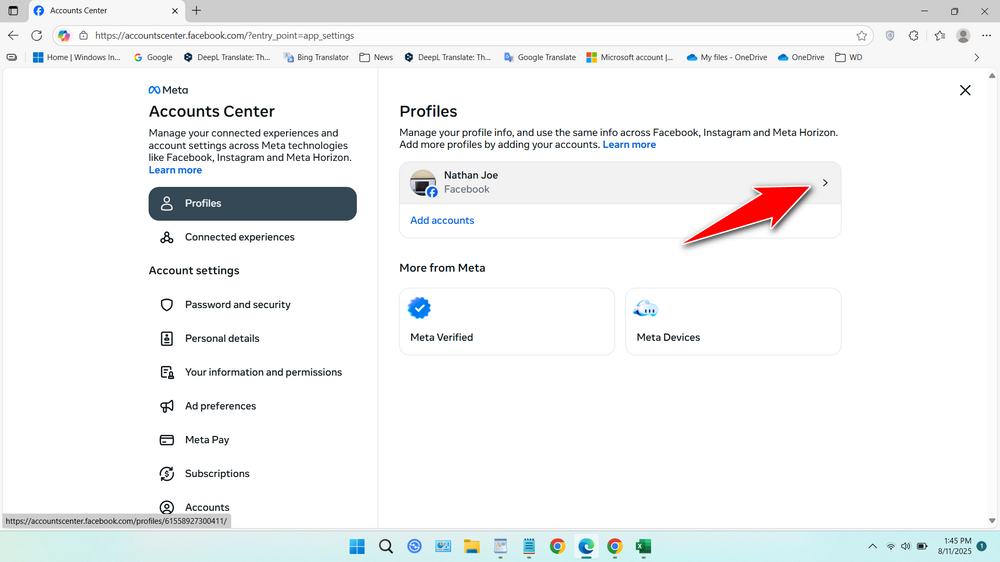
Task: Click the page vertical scrollbar
Action: [x=992, y=299]
